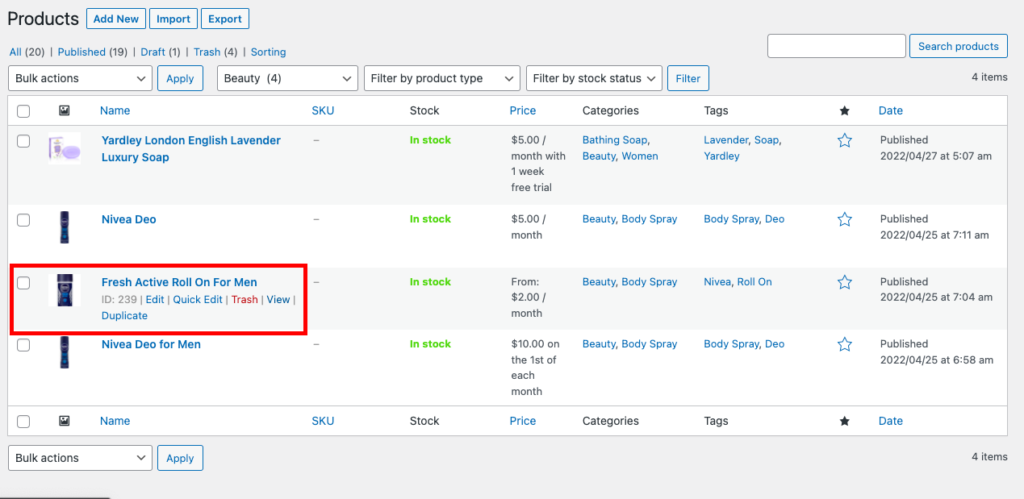Viewport: 1024px width, 499px height.
Task: Open Bathing Soap category link
Action: (x=615, y=140)
